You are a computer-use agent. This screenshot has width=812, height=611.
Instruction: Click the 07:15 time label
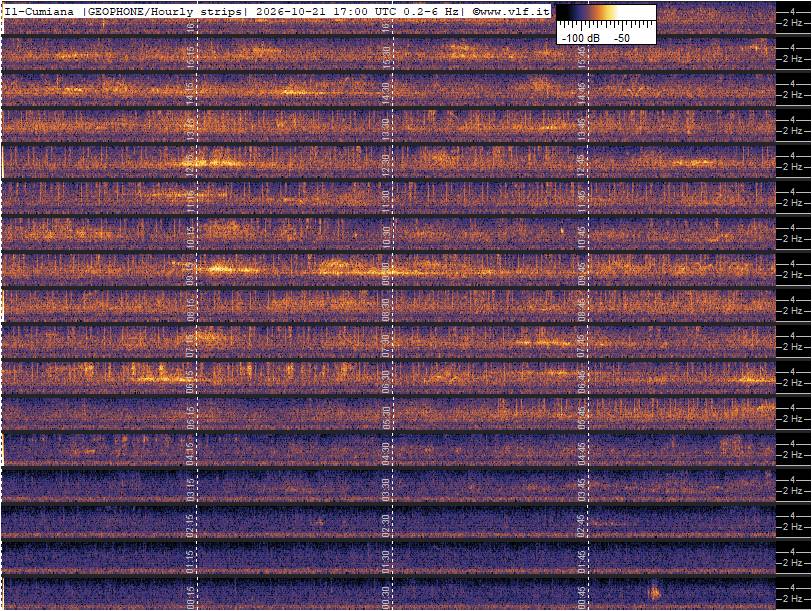coord(192,346)
